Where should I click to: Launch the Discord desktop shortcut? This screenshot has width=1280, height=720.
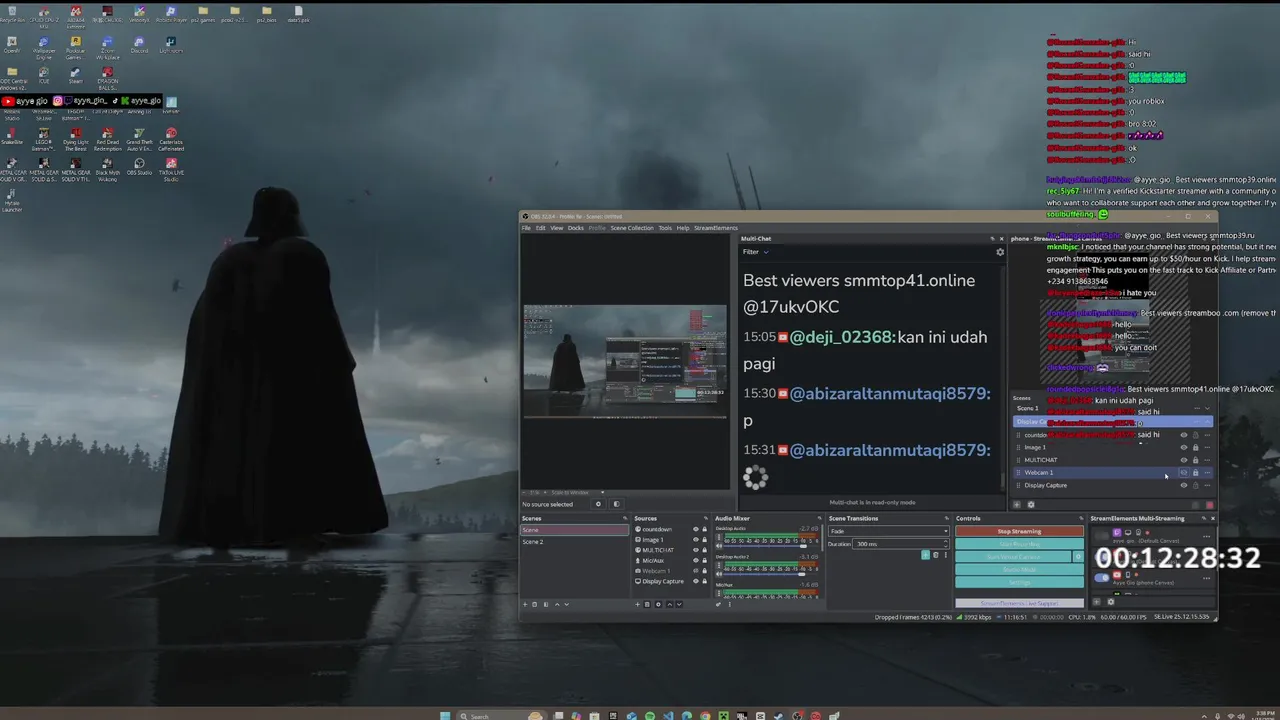(x=139, y=44)
